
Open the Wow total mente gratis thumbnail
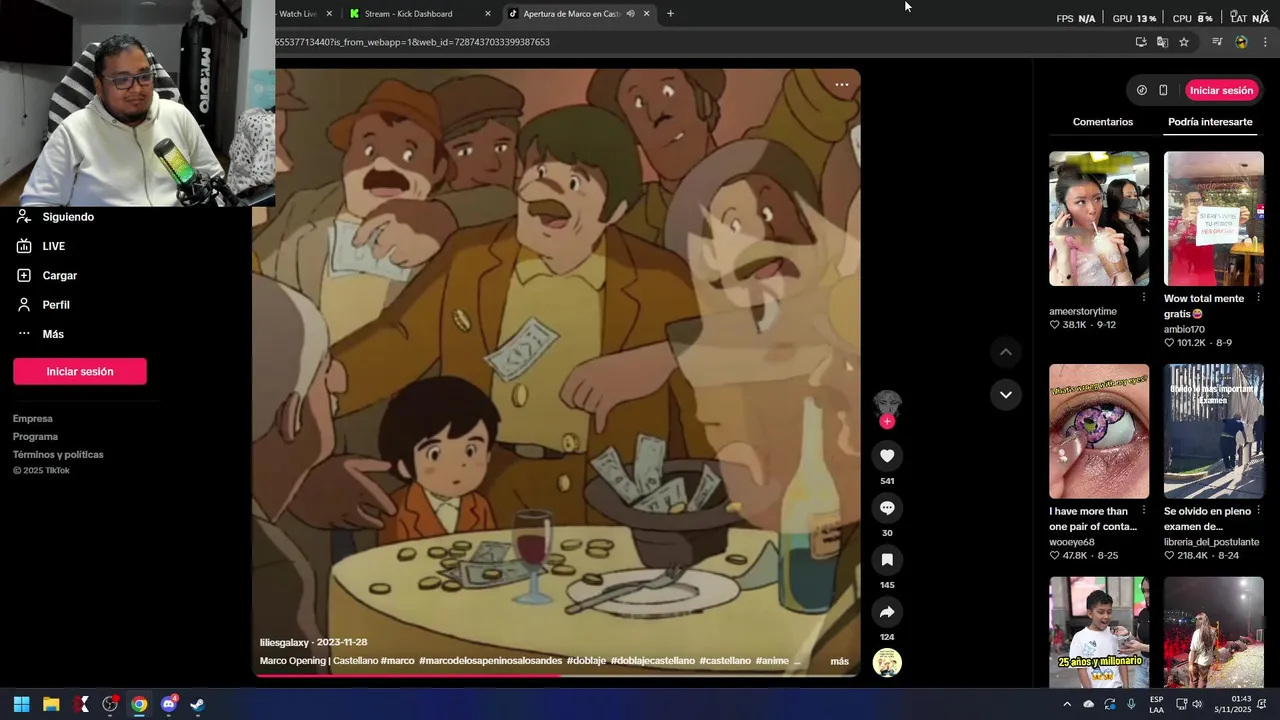[1214, 218]
